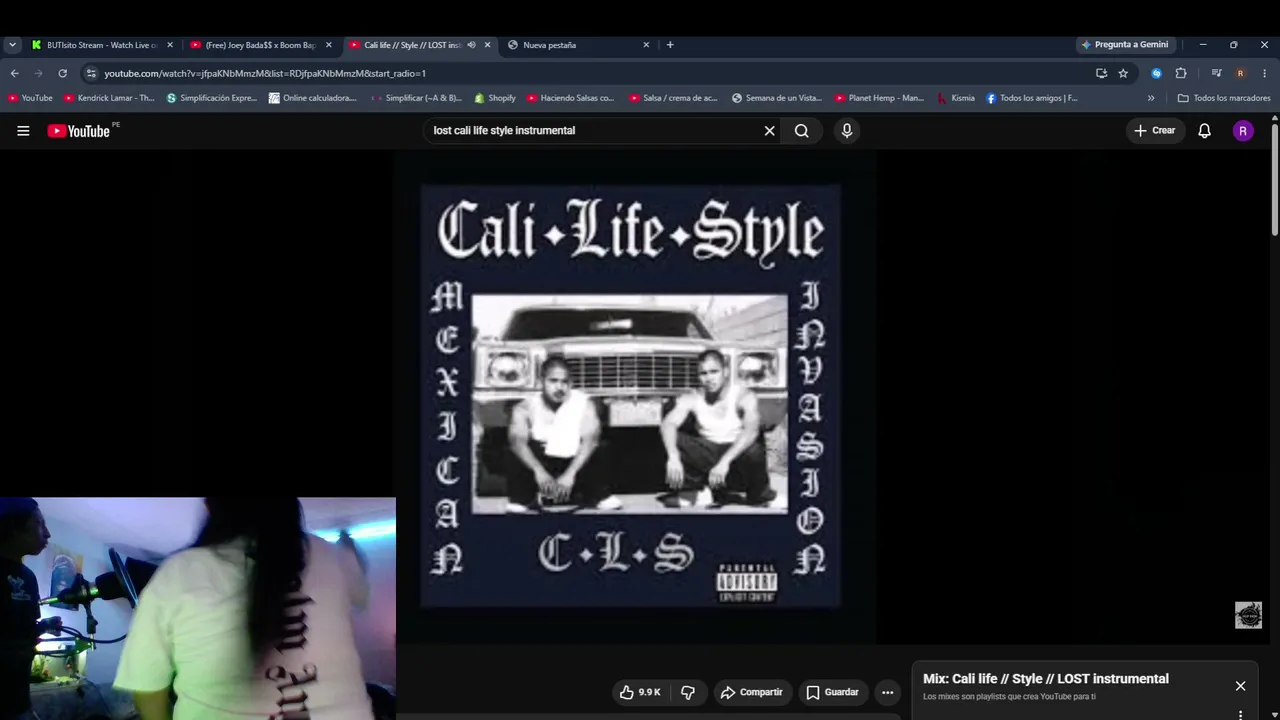Image resolution: width=1280 pixels, height=720 pixels.
Task: Open the Simplificar (~A & B) bookmark
Action: [417, 98]
